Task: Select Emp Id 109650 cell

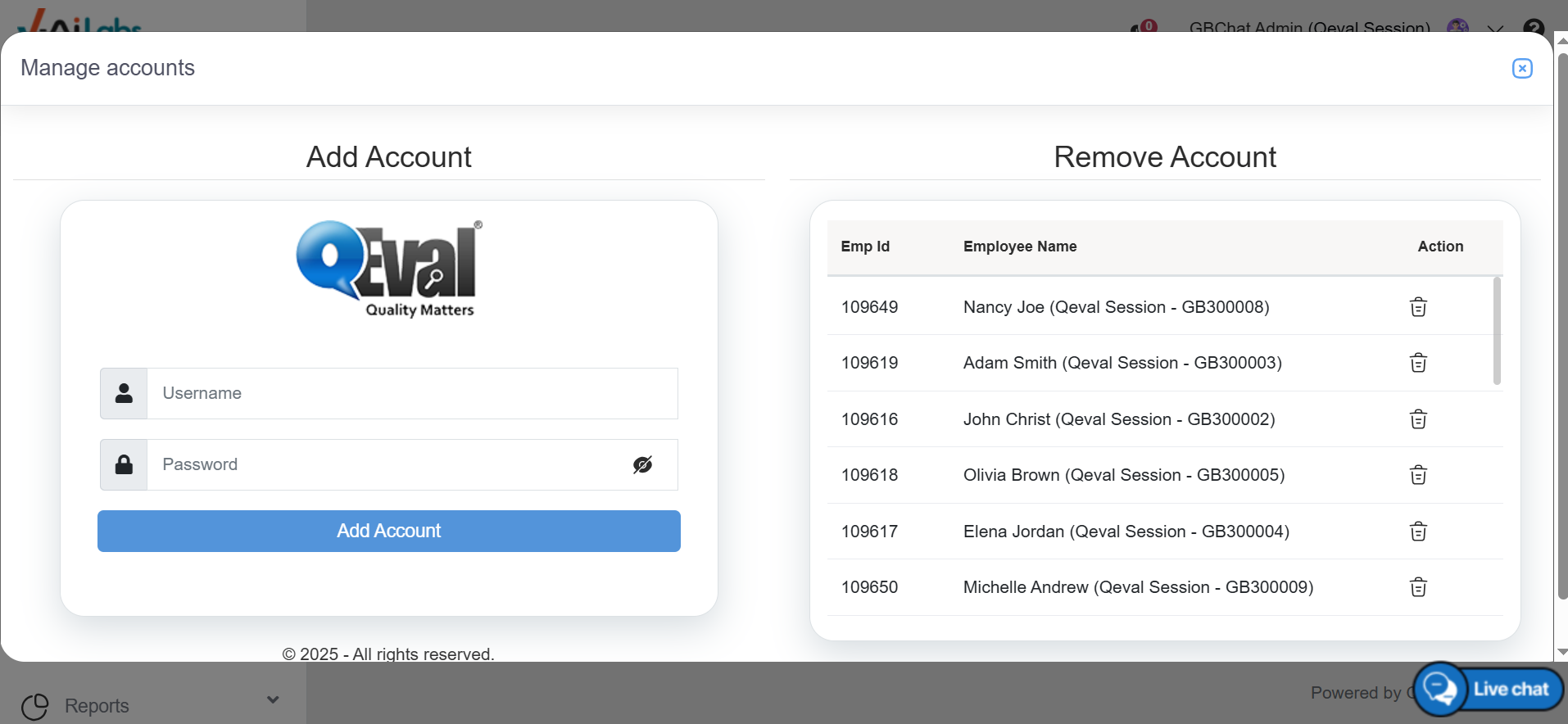Action: pyautogui.click(x=869, y=587)
